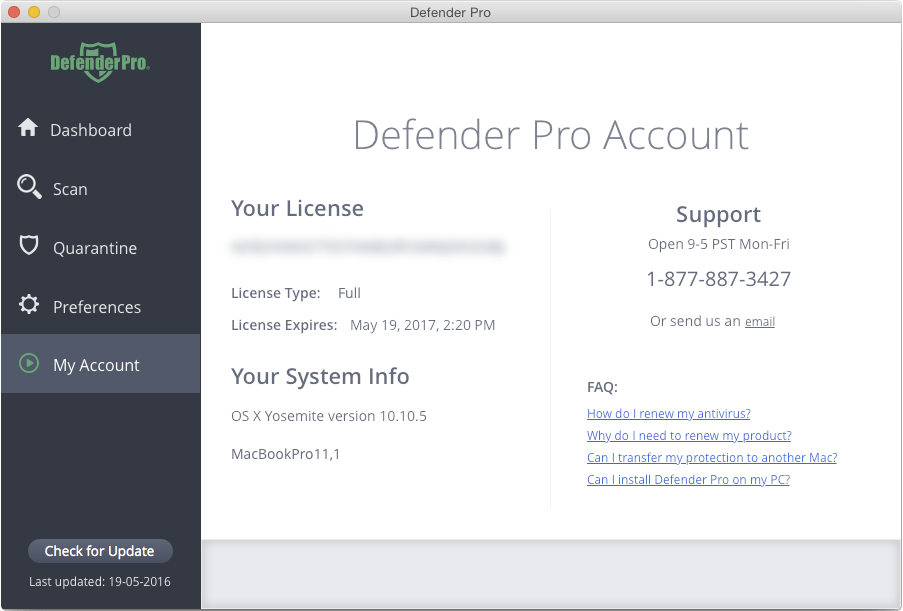Open the Quarantine section
The image size is (903, 611).
click(x=101, y=248)
